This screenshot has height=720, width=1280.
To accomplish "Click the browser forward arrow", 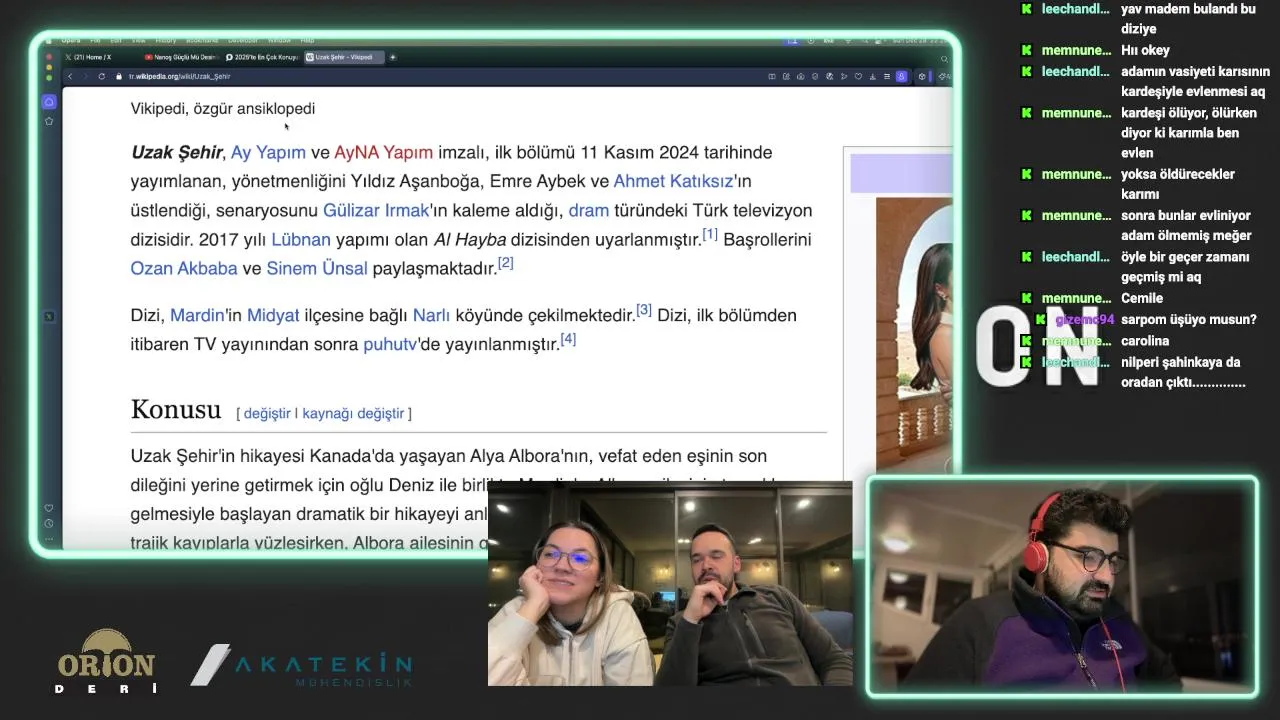I will 85,76.
